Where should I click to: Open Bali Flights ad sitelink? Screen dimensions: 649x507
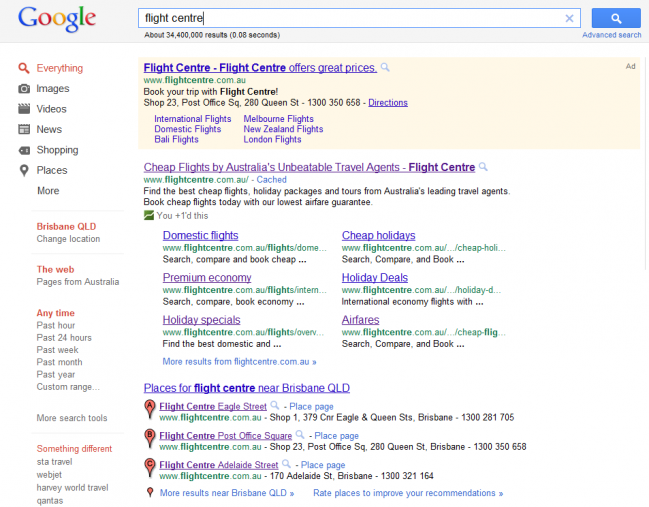click(x=176, y=139)
